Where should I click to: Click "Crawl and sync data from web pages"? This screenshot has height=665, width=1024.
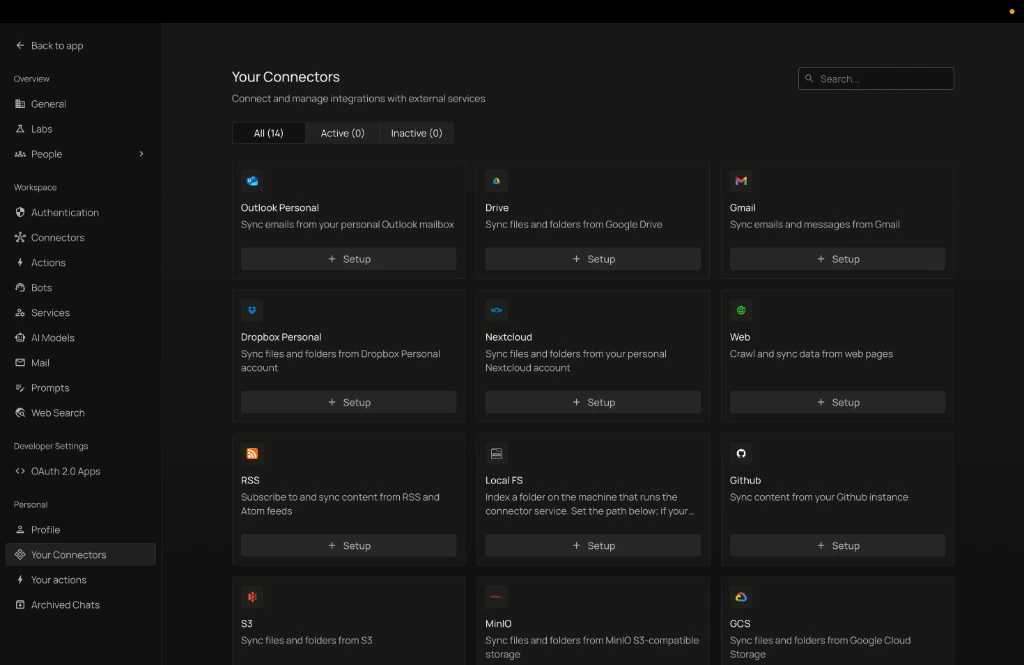tap(811, 353)
